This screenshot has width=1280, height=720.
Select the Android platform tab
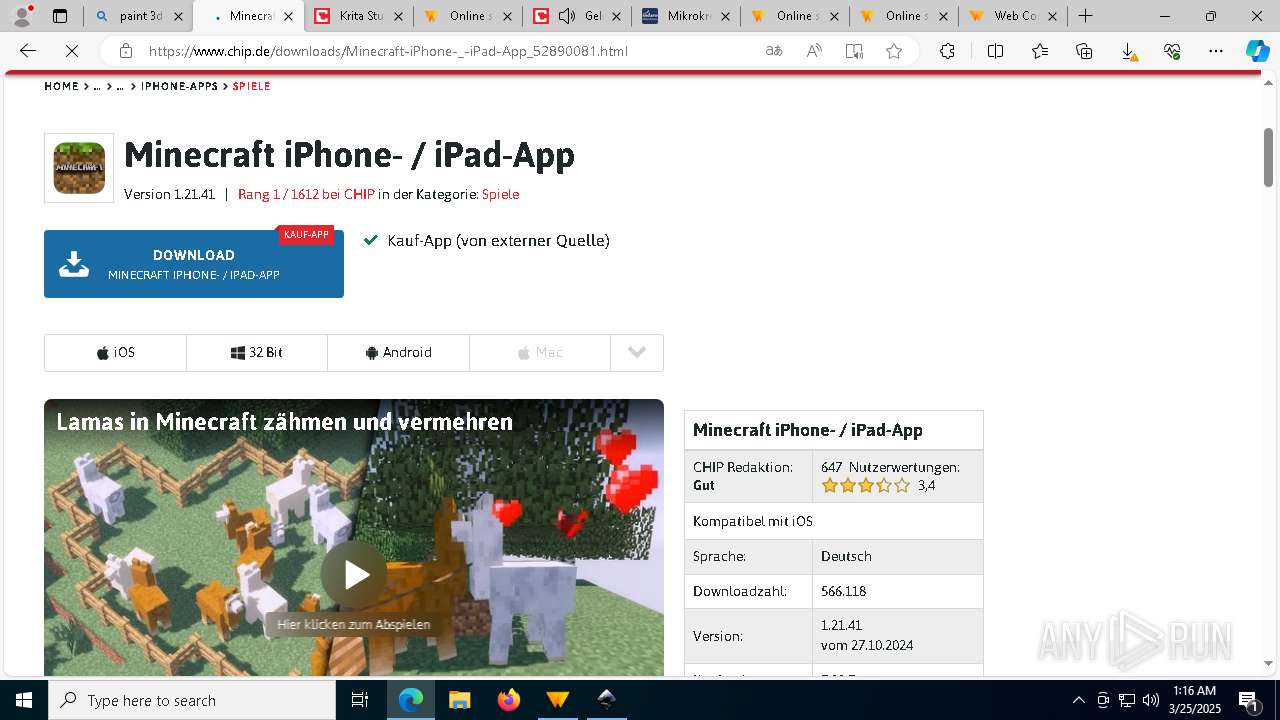(399, 353)
